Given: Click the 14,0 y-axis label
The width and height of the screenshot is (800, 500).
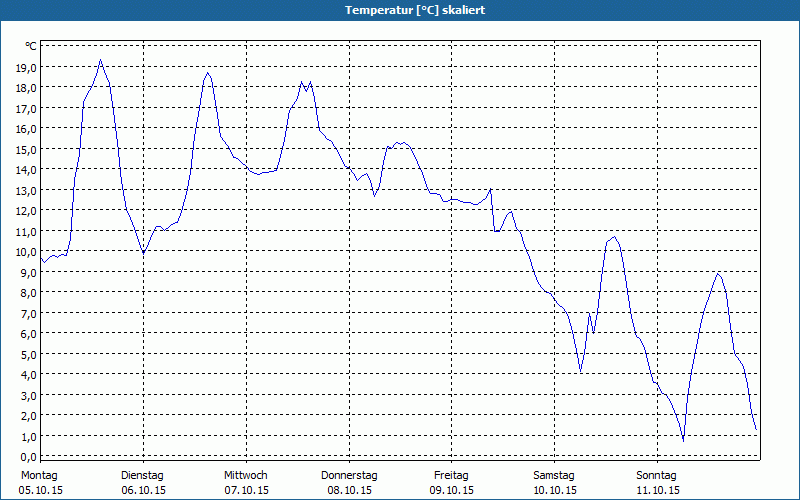Looking at the screenshot, I should coord(27,170).
